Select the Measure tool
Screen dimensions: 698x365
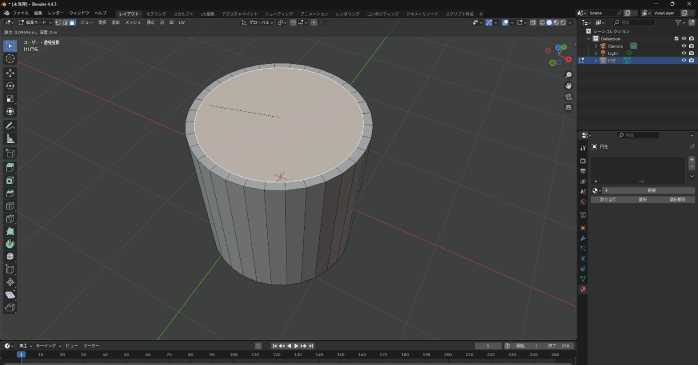coord(10,139)
